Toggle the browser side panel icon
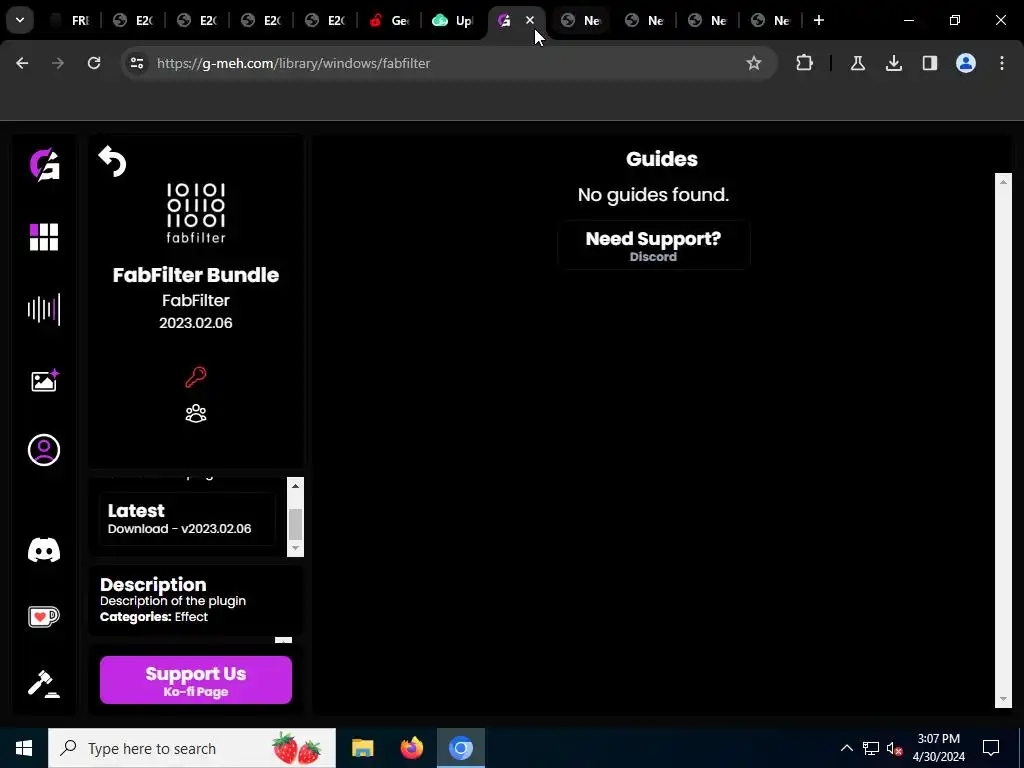The height and width of the screenshot is (768, 1024). [929, 63]
